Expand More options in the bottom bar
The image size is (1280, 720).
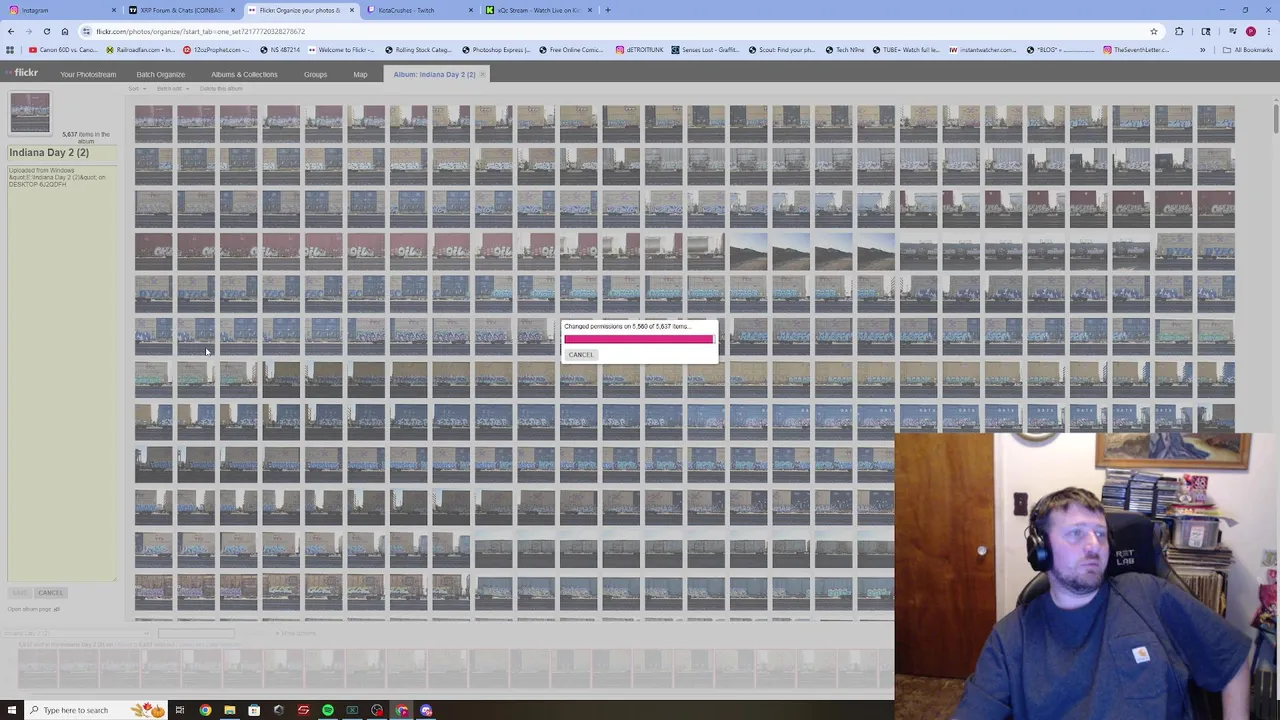(x=298, y=633)
